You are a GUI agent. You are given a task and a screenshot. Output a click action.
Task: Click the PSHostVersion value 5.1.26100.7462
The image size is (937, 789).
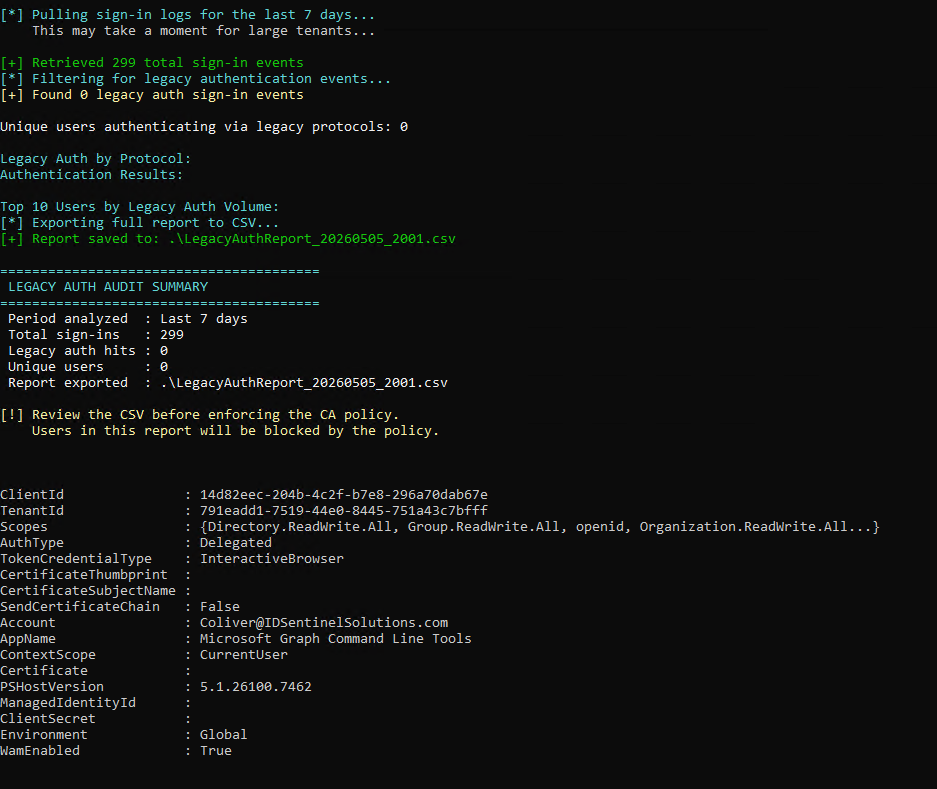coord(256,686)
